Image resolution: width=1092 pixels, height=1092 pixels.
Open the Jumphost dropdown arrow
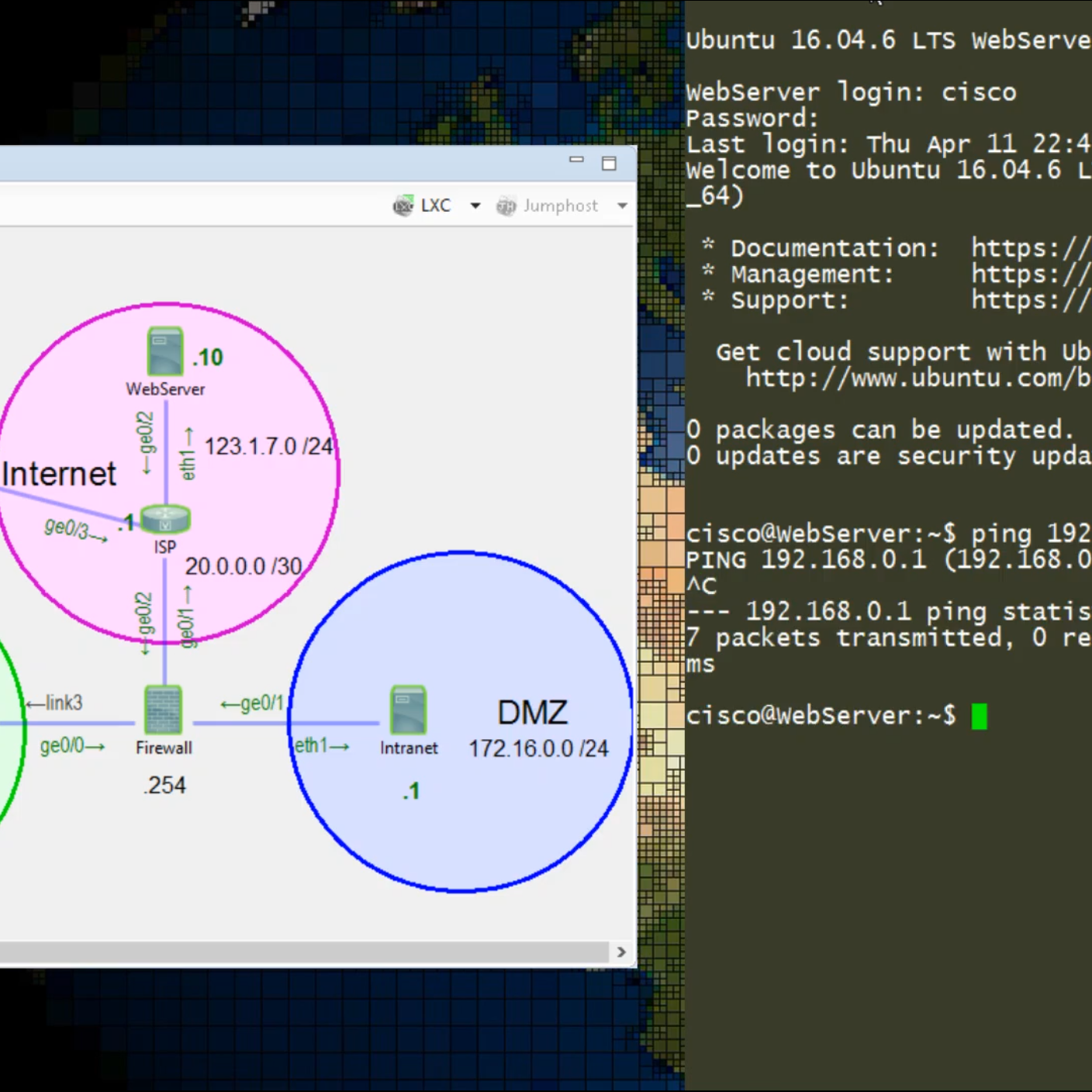pos(622,206)
